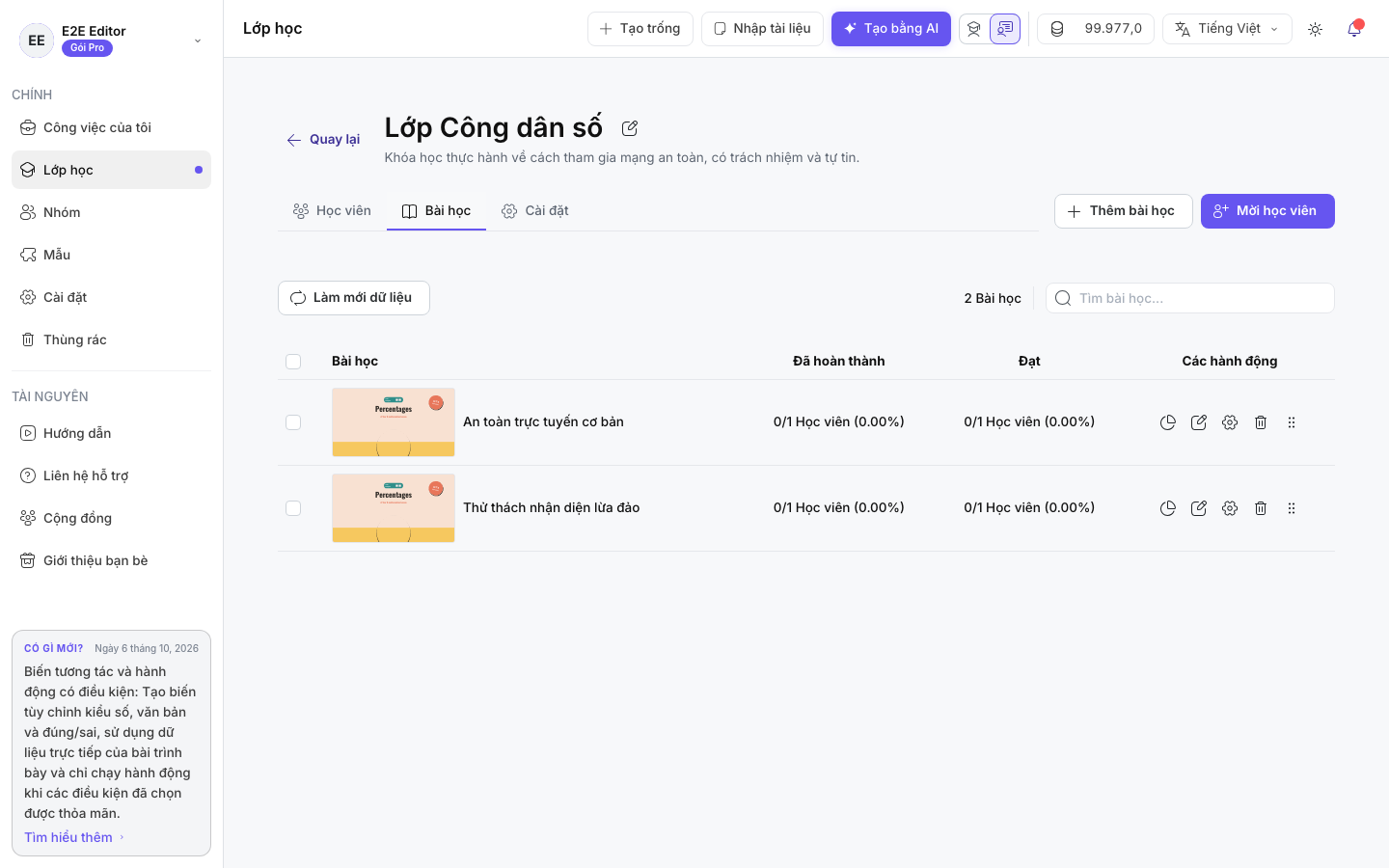Screen dimensions: 1389x868
Task: Open analytics for An toàn trực tuyến cơ bản
Action: coord(1168,422)
